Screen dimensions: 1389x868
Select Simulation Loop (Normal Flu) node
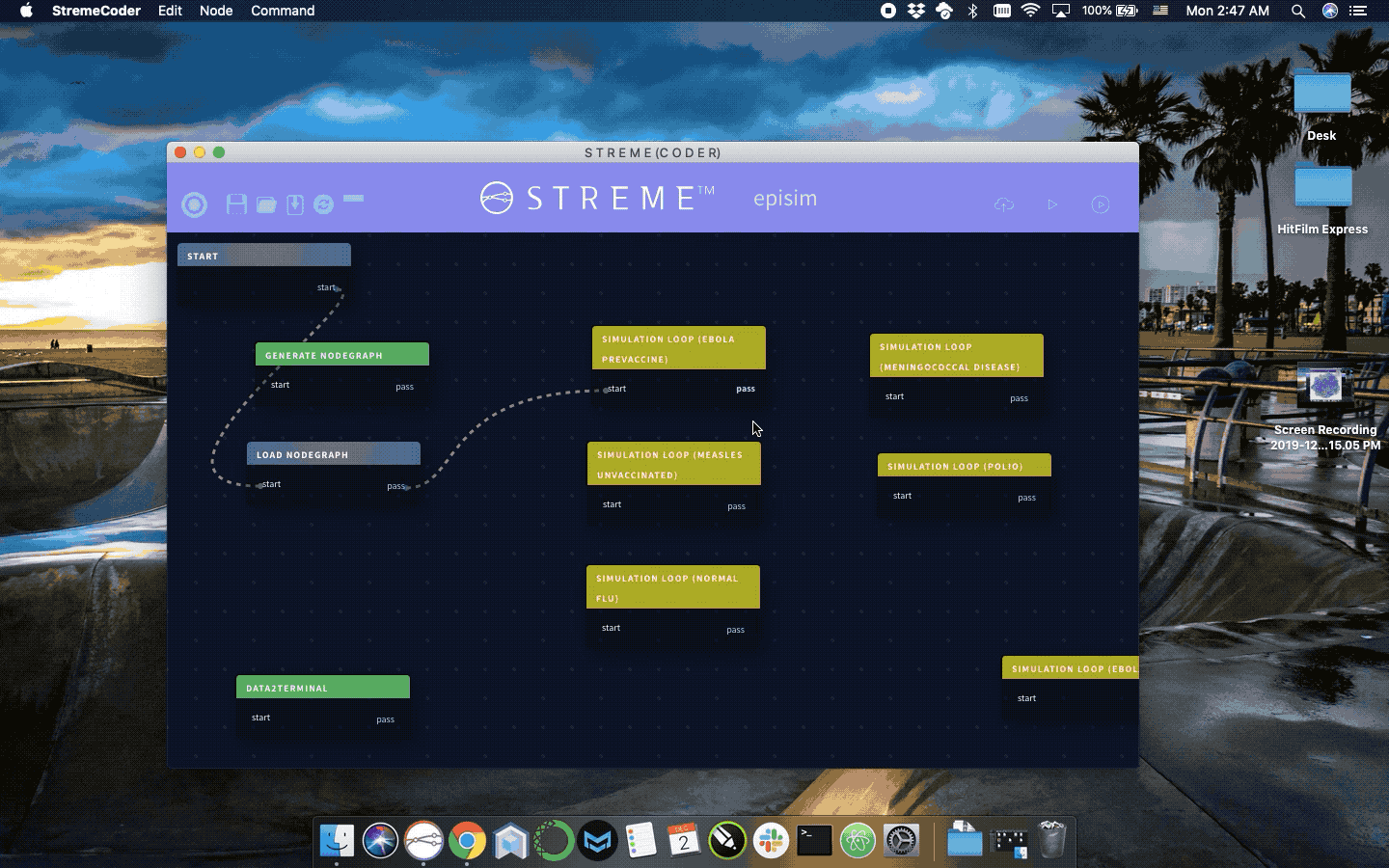click(x=673, y=587)
